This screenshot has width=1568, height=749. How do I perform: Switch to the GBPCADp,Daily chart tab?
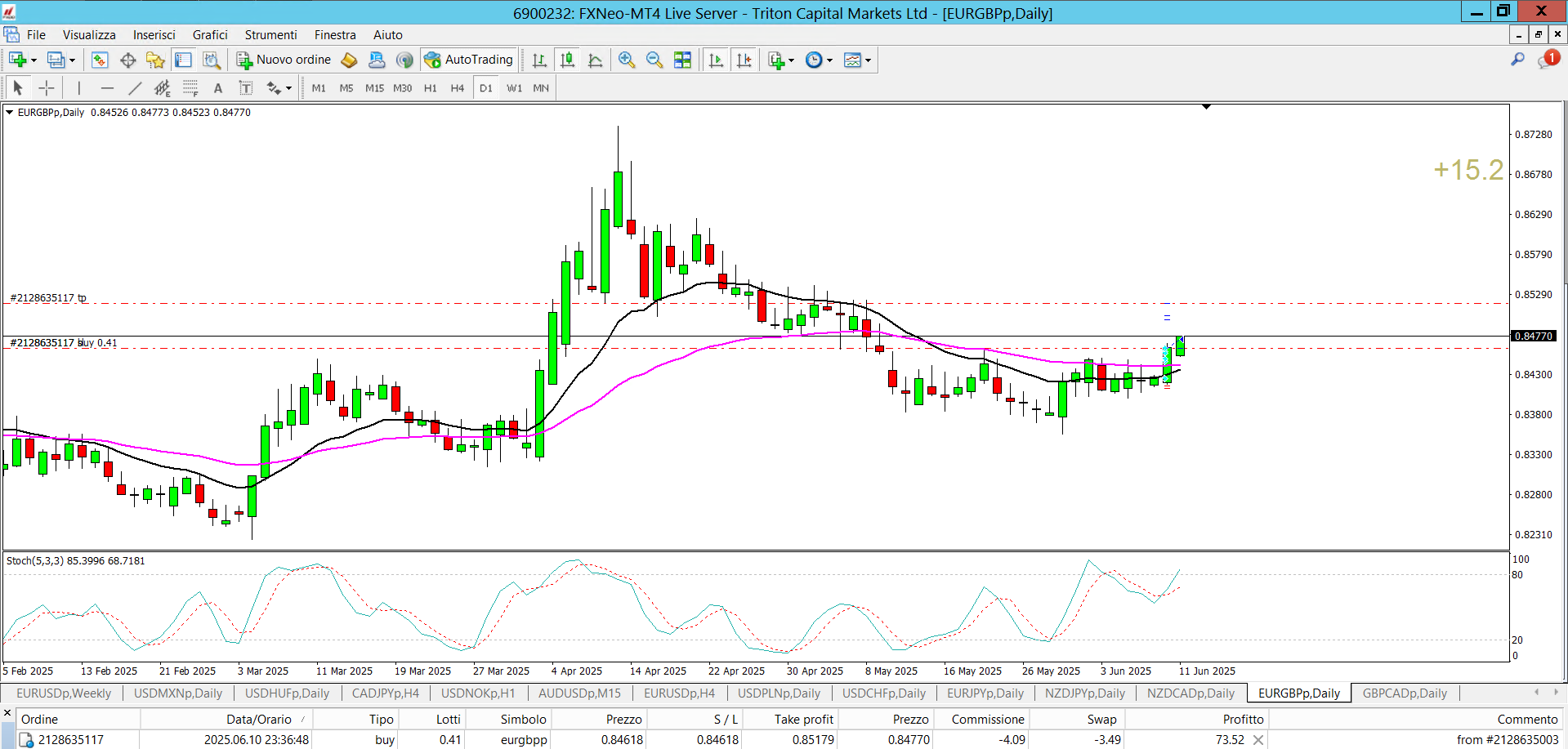click(x=1404, y=693)
